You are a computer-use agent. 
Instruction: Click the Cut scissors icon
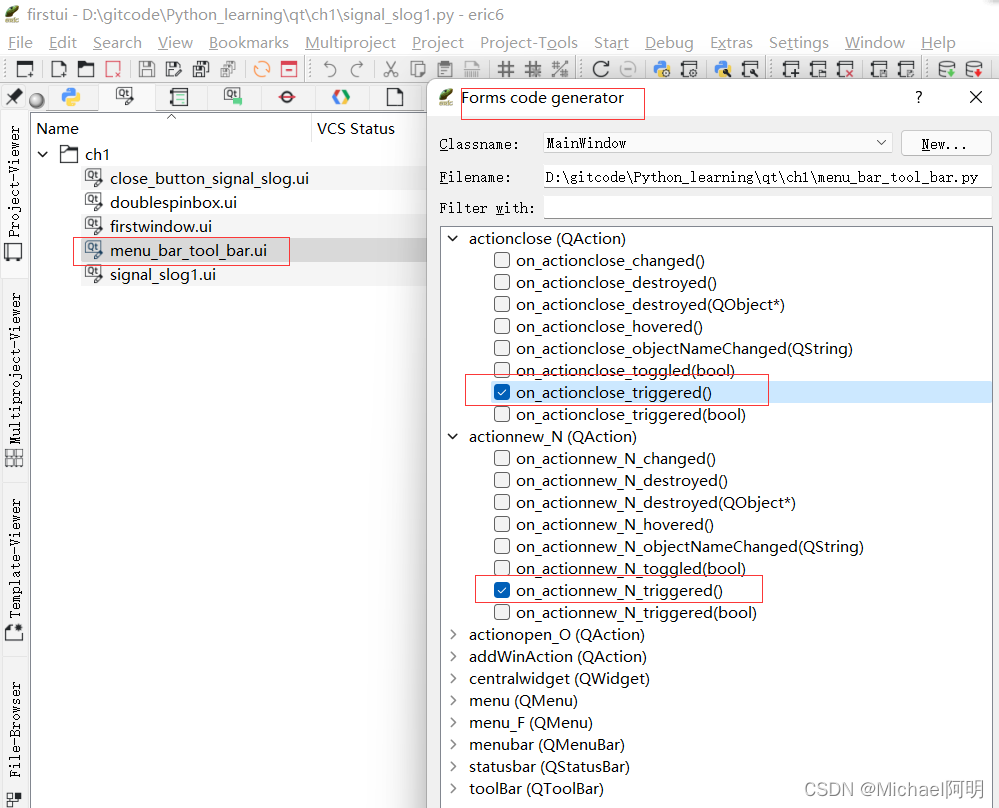coord(391,69)
